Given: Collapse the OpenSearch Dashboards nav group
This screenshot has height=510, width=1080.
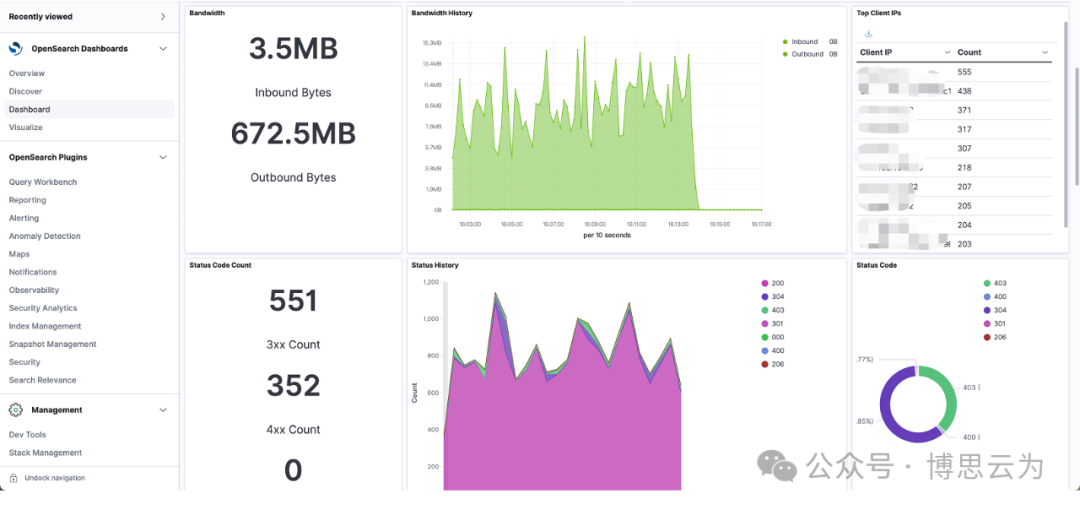Looking at the screenshot, I should point(163,49).
